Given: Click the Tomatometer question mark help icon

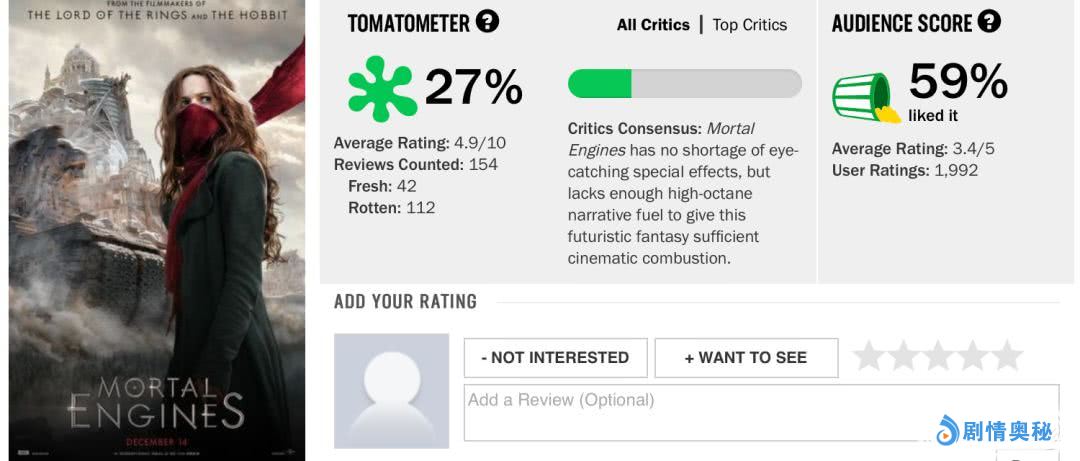Looking at the screenshot, I should click(487, 21).
